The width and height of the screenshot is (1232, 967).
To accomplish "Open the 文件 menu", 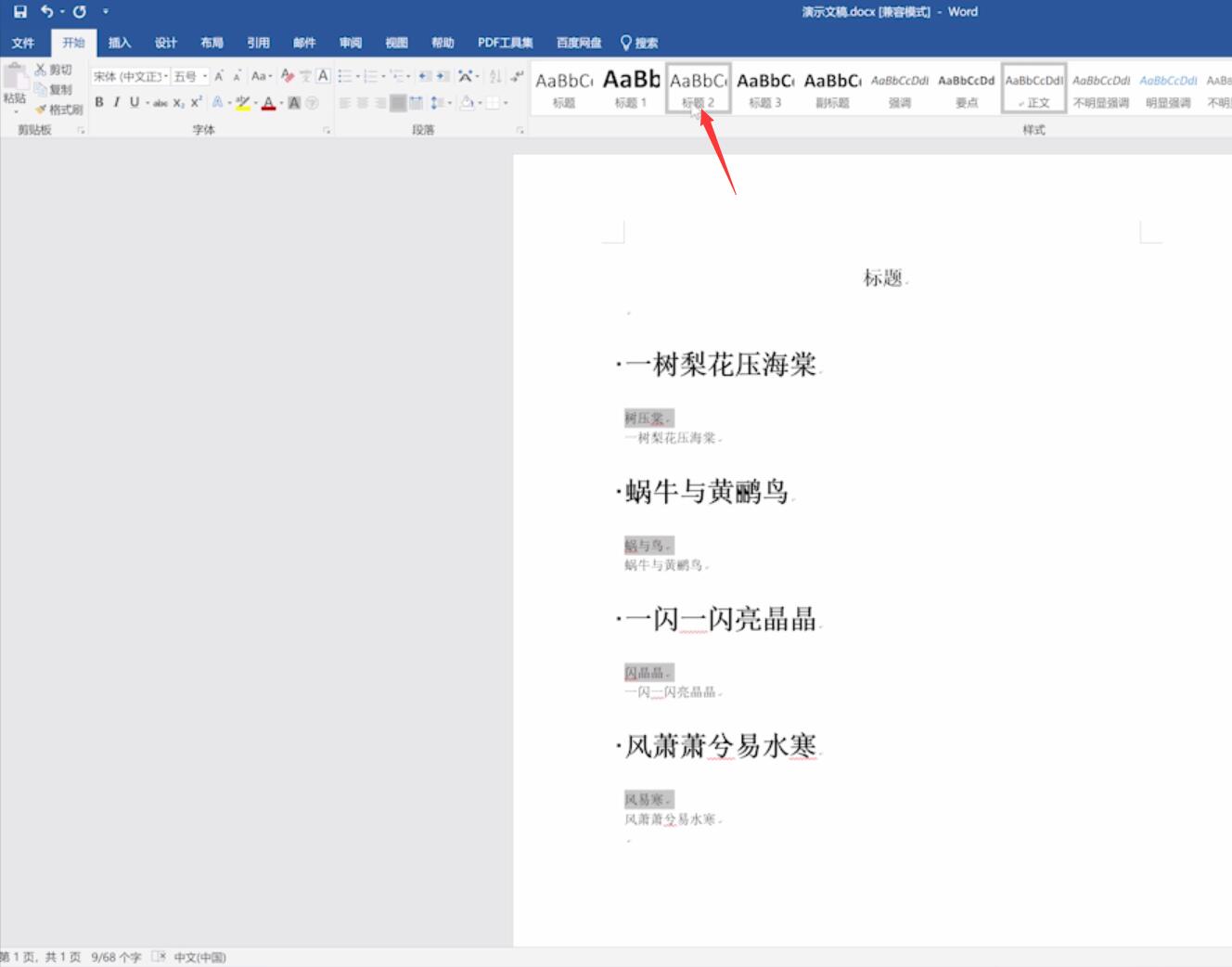I will click(23, 43).
